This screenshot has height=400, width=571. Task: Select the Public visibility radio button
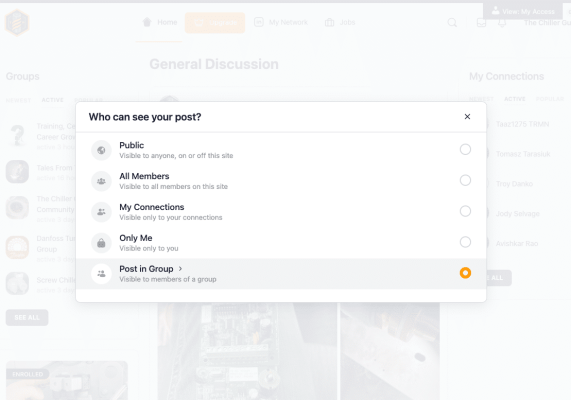pyautogui.click(x=465, y=149)
